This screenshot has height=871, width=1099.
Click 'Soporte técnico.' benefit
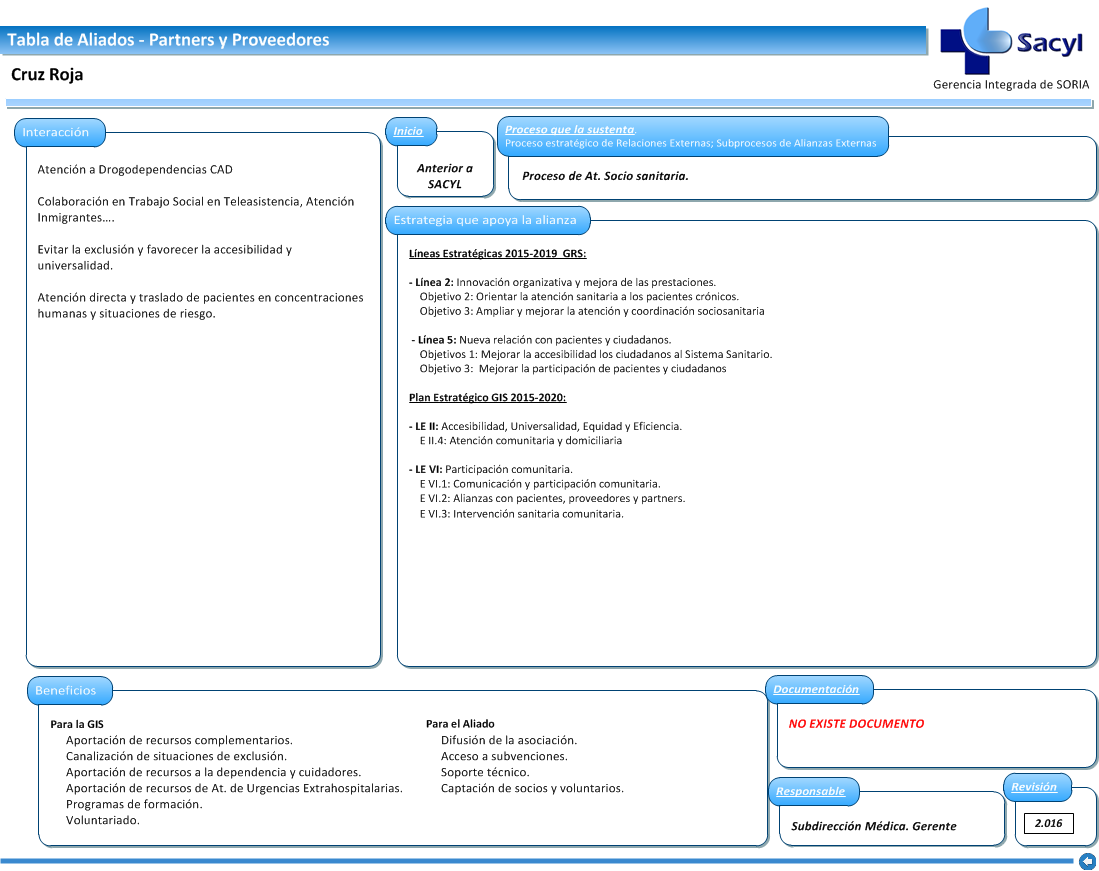[x=485, y=773]
